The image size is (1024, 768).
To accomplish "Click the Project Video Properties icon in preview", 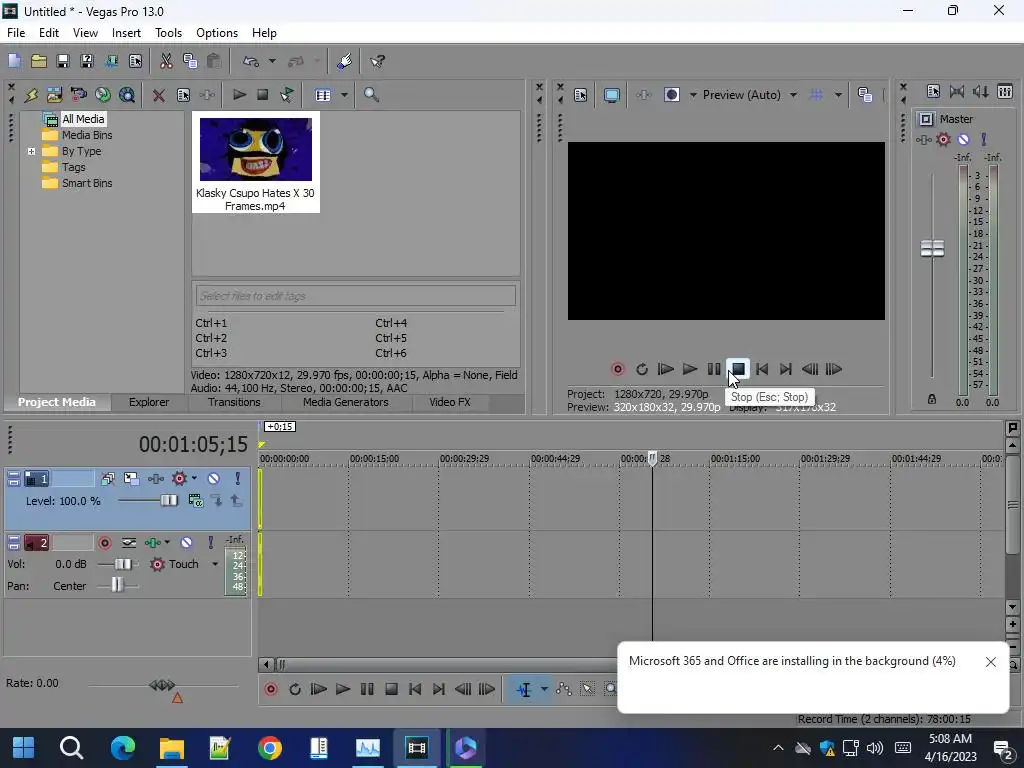I will pos(581,95).
